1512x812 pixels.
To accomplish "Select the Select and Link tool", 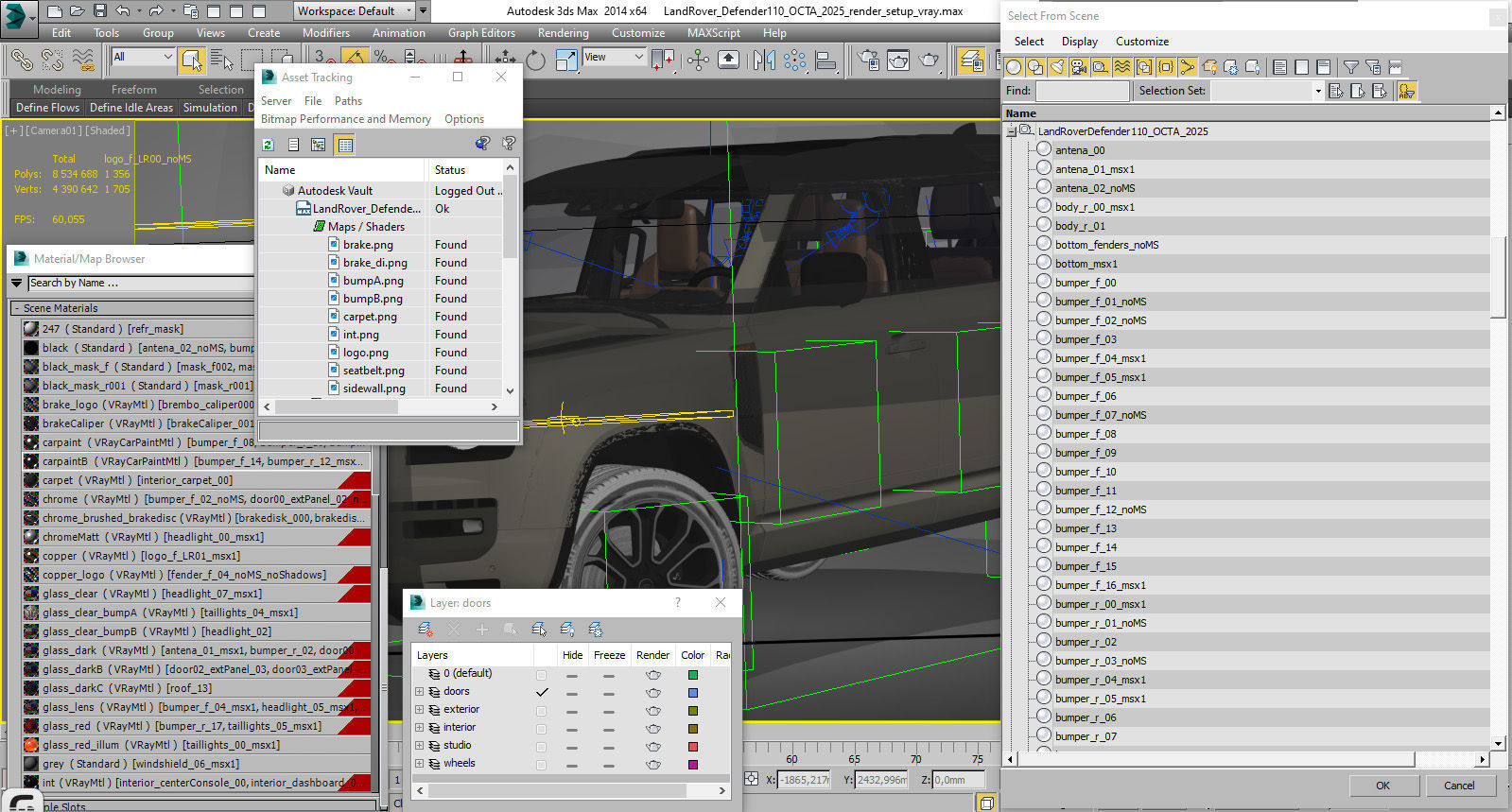I will (21, 60).
